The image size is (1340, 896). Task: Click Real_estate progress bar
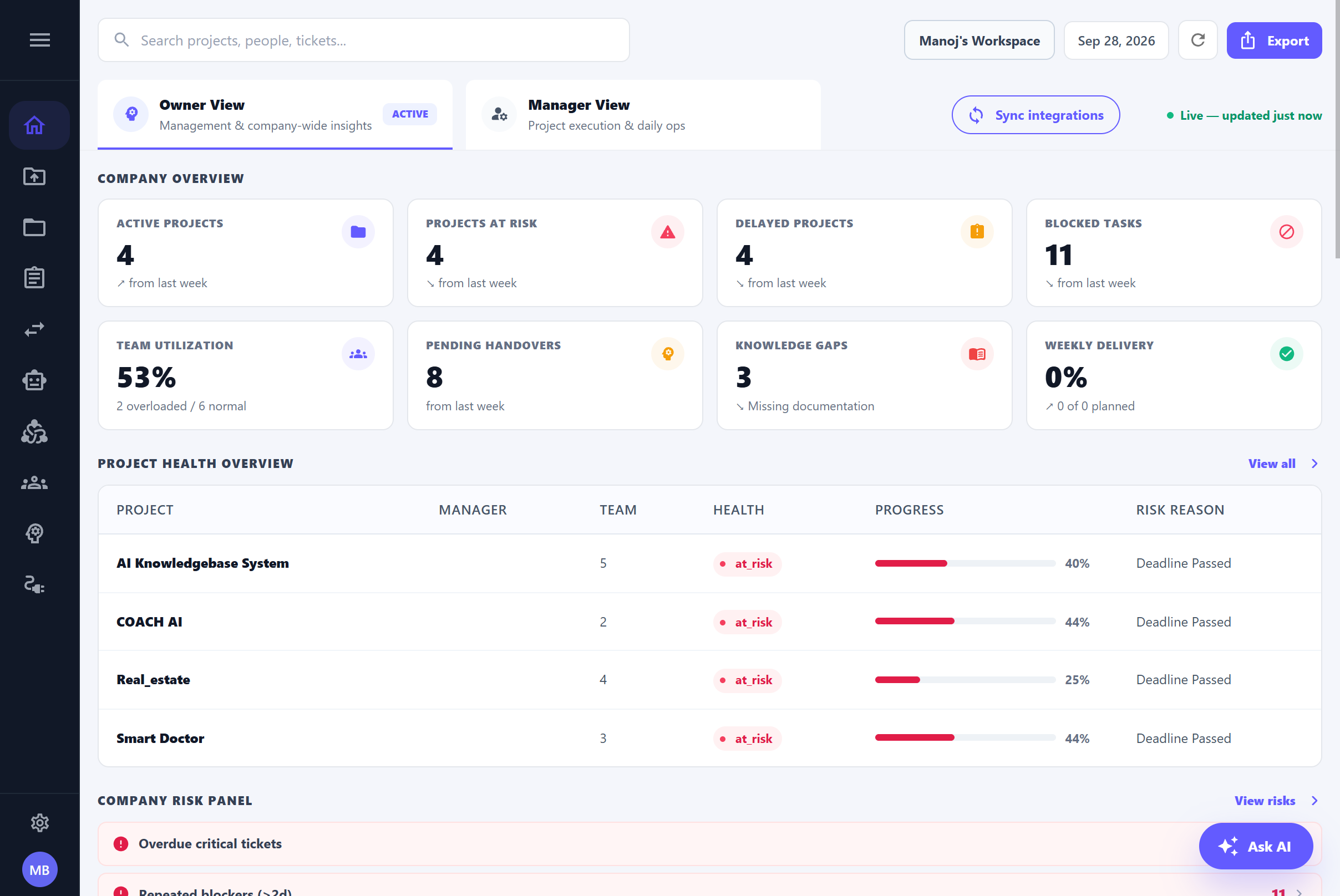pyautogui.click(x=965, y=680)
